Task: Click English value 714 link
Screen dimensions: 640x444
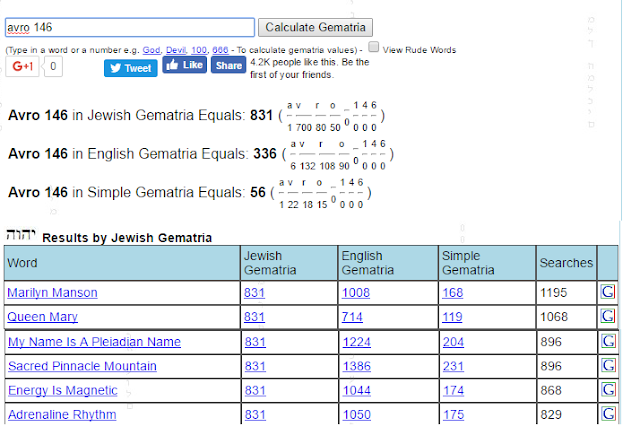Action: coord(352,317)
